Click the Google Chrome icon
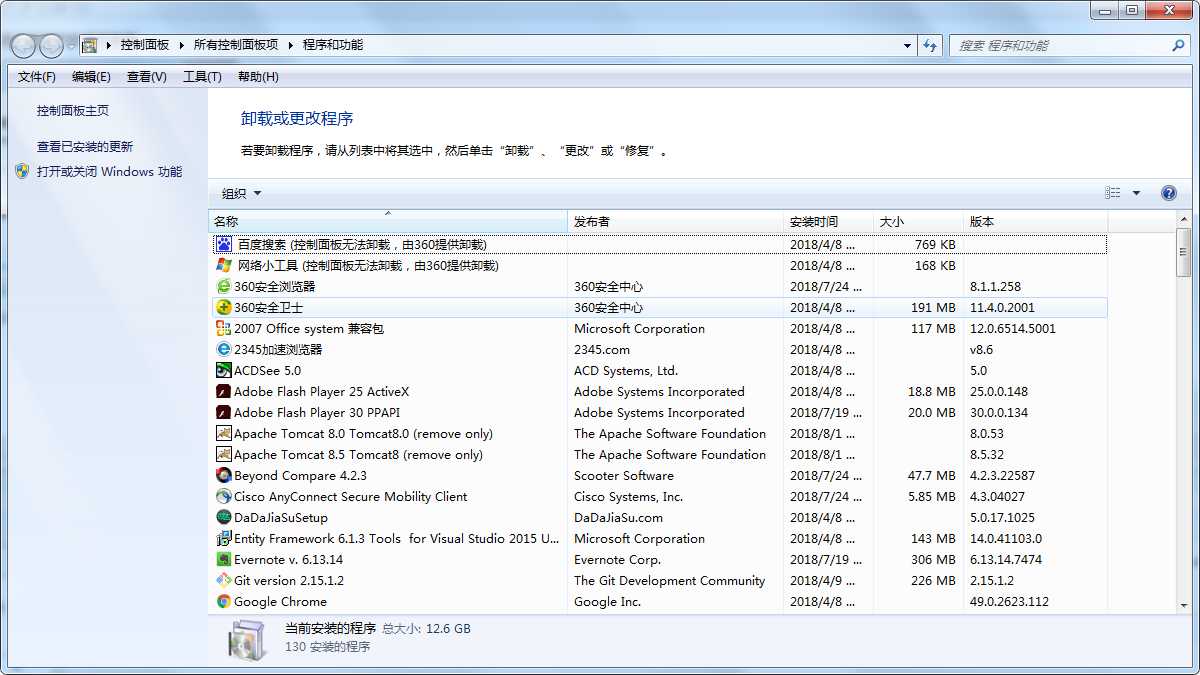 tap(224, 601)
